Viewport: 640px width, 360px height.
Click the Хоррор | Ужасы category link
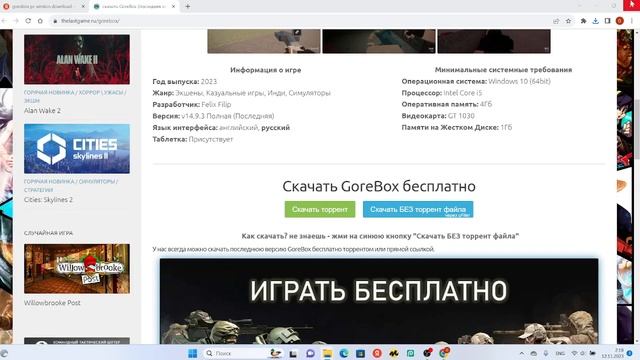[101, 93]
